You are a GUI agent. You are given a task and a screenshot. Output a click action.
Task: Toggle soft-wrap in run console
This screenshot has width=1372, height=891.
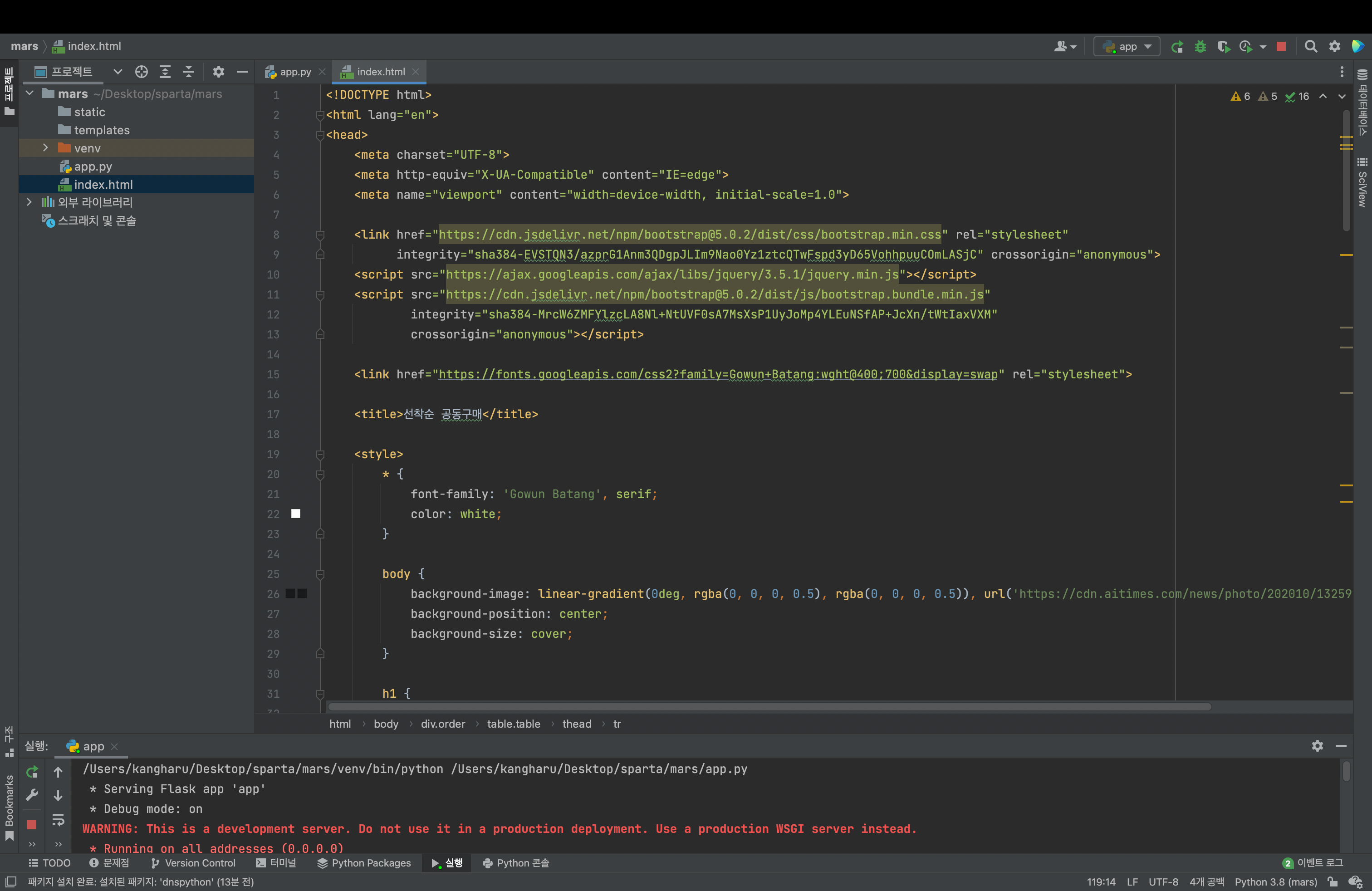click(58, 819)
